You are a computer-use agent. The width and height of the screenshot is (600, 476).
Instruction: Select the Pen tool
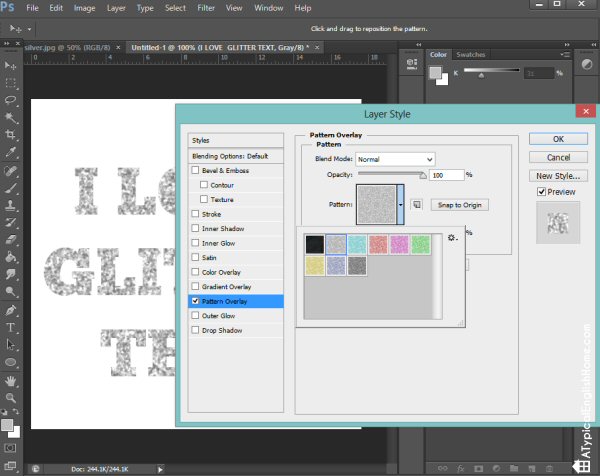(x=10, y=310)
